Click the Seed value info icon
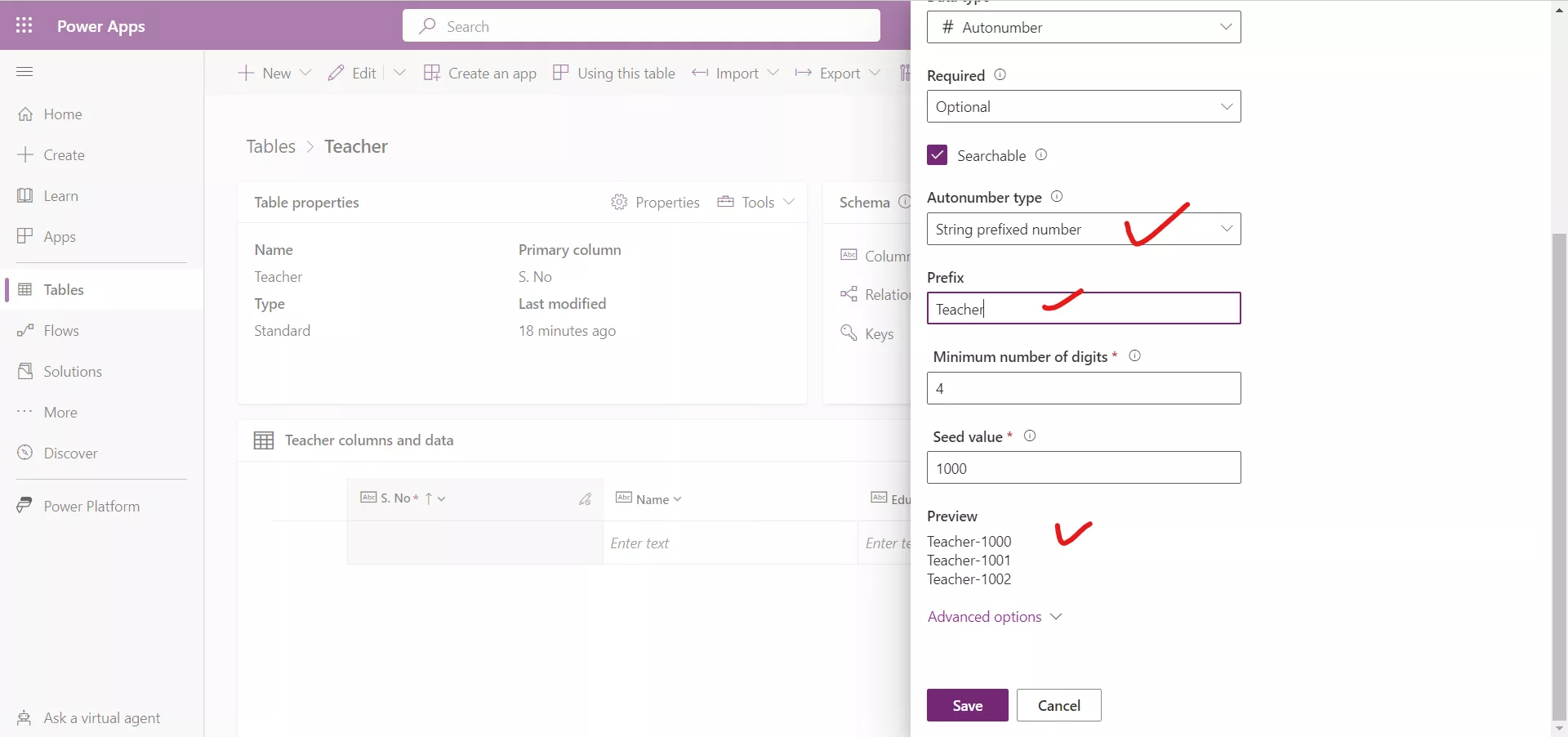The height and width of the screenshot is (737, 1568). click(1030, 435)
